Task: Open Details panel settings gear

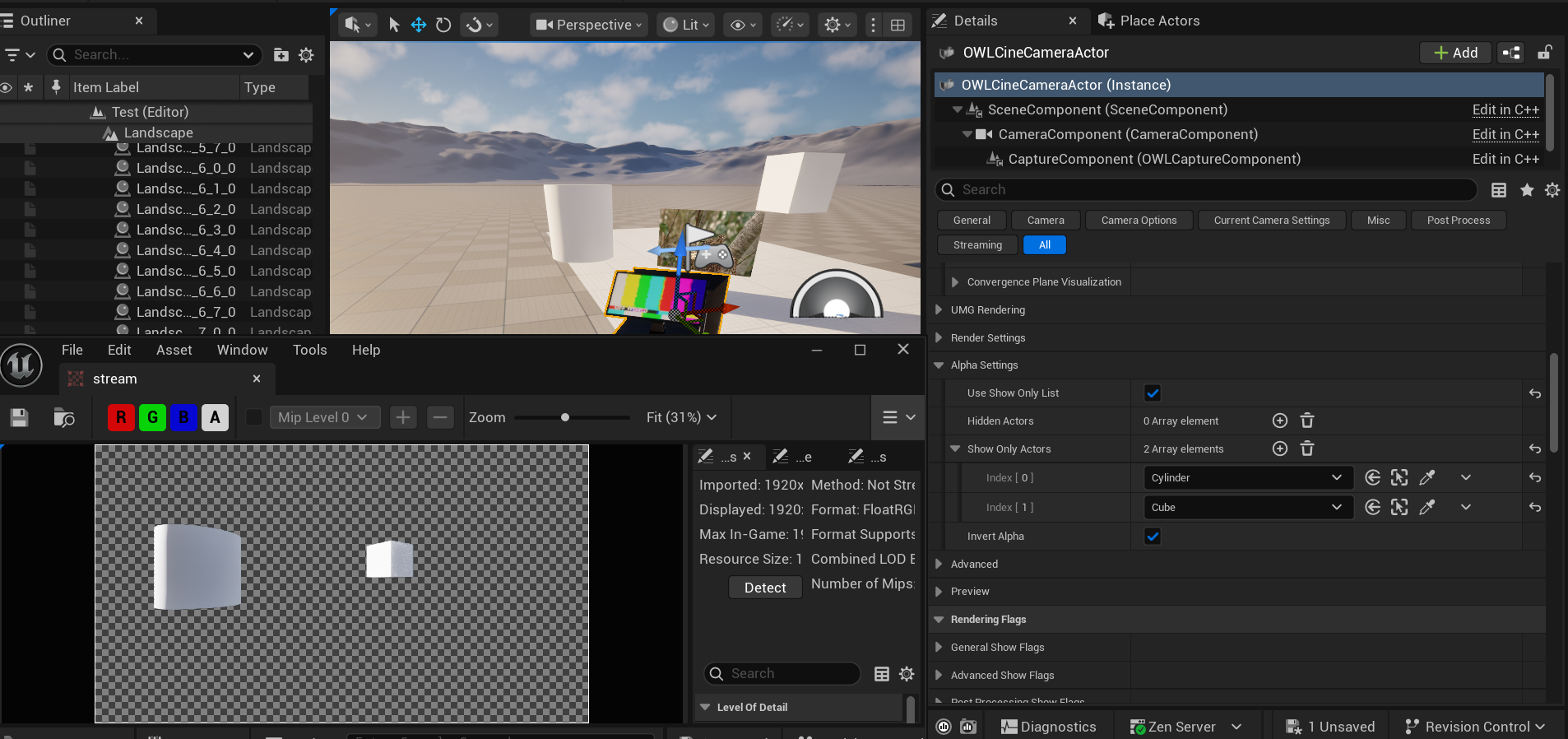Action: tap(1552, 190)
